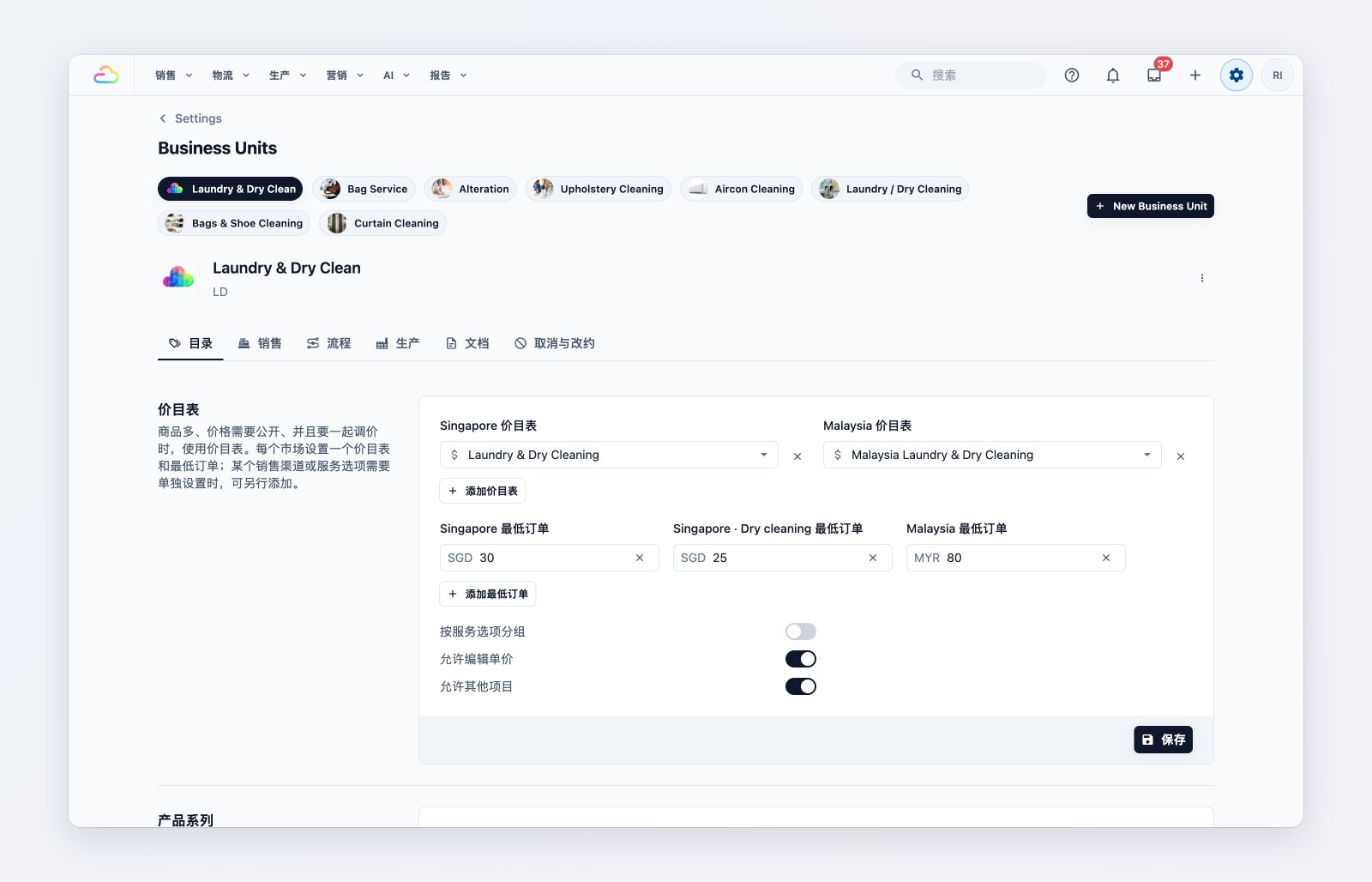Clear the SGD 30 minimum order
The image size is (1372, 882).
[640, 558]
